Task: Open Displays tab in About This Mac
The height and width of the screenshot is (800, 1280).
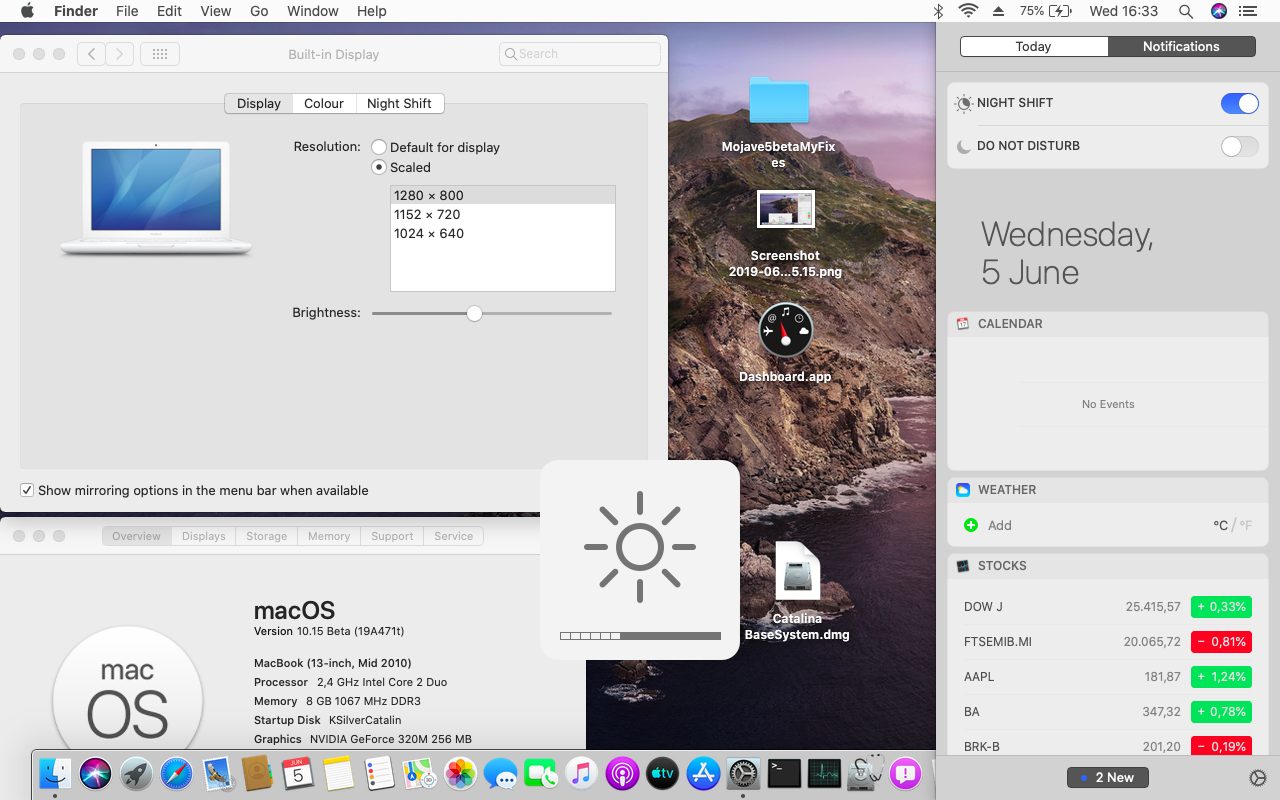Action: (204, 536)
